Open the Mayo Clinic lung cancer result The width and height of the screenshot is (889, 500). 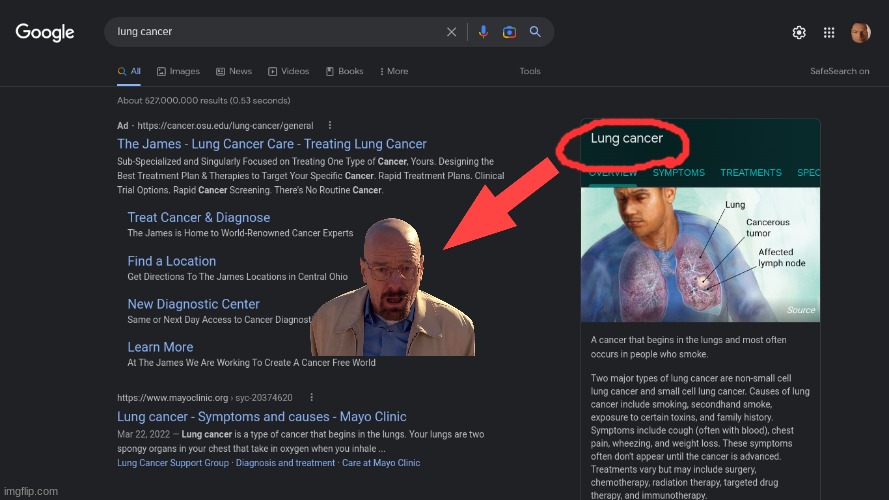(x=261, y=417)
